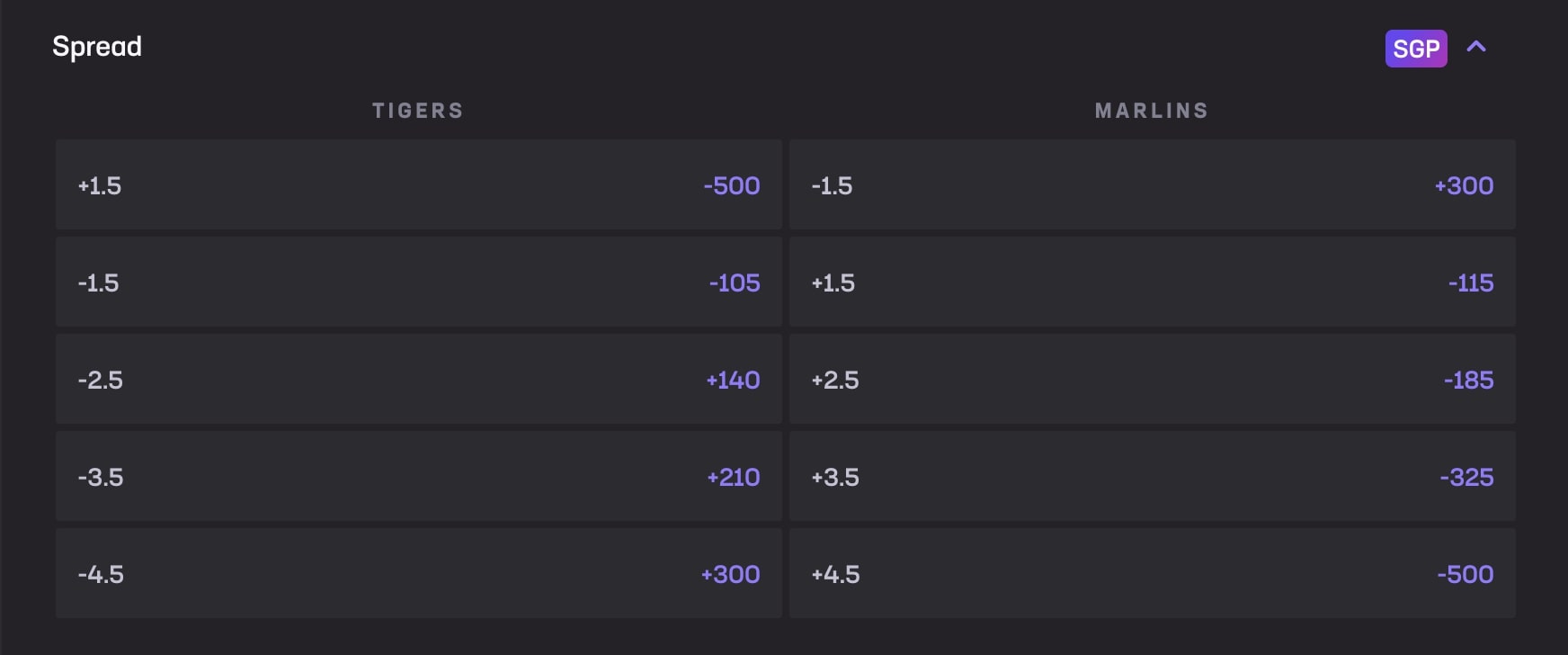Bet Marlins +3.5 at -325

pyautogui.click(x=1152, y=477)
